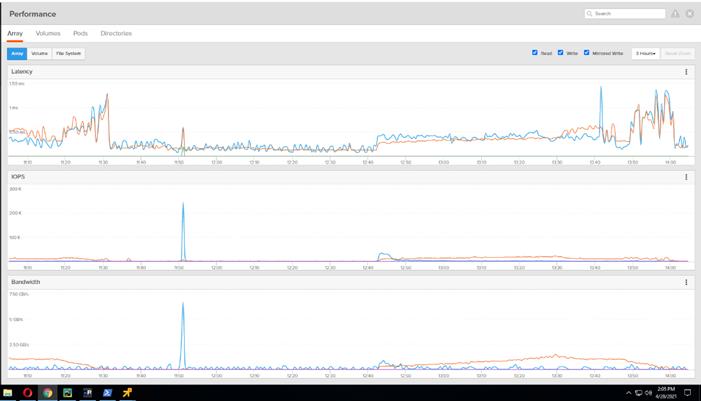
Task: Click the Latency chart heading
Action: (x=22, y=72)
